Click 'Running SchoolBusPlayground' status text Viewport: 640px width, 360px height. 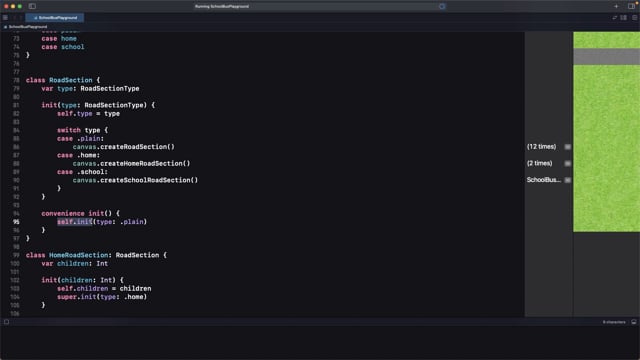222,6
